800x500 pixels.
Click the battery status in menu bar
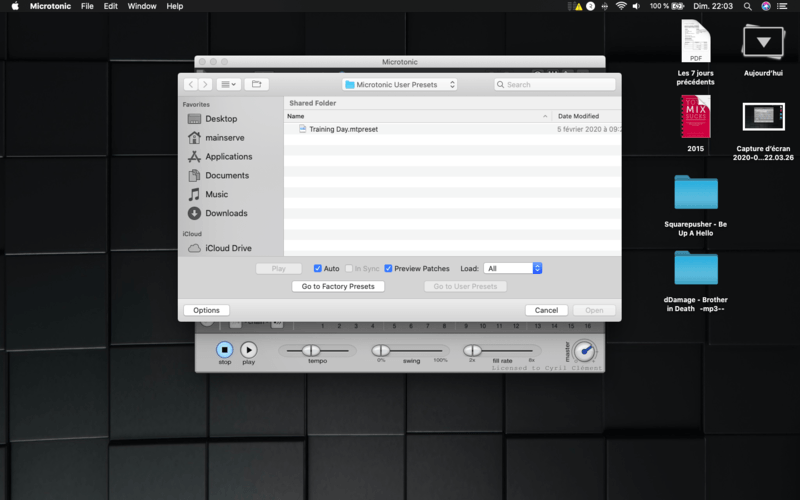click(x=667, y=6)
